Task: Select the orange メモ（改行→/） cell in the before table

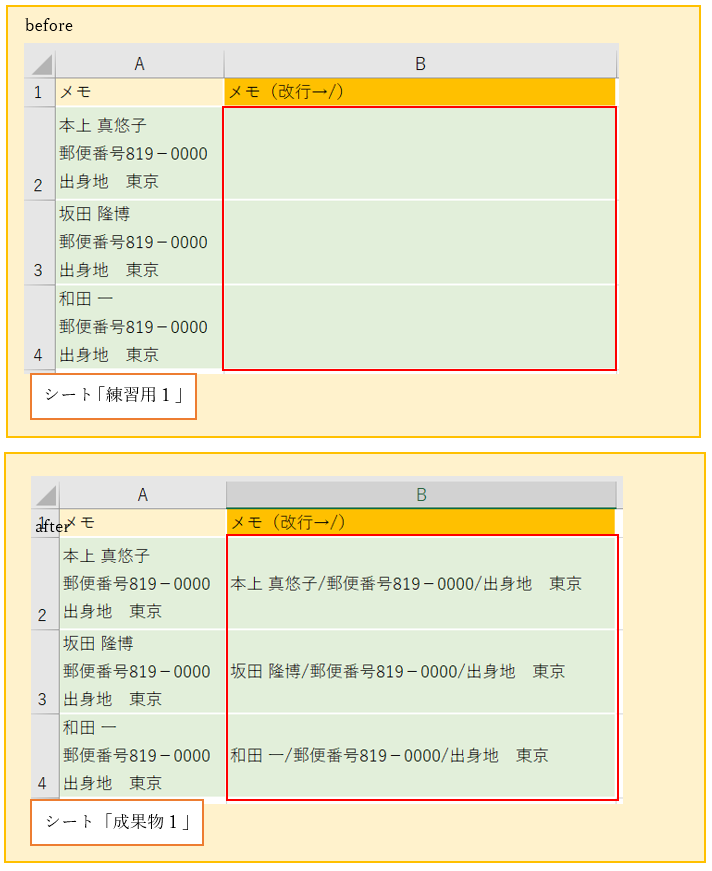Action: 420,92
